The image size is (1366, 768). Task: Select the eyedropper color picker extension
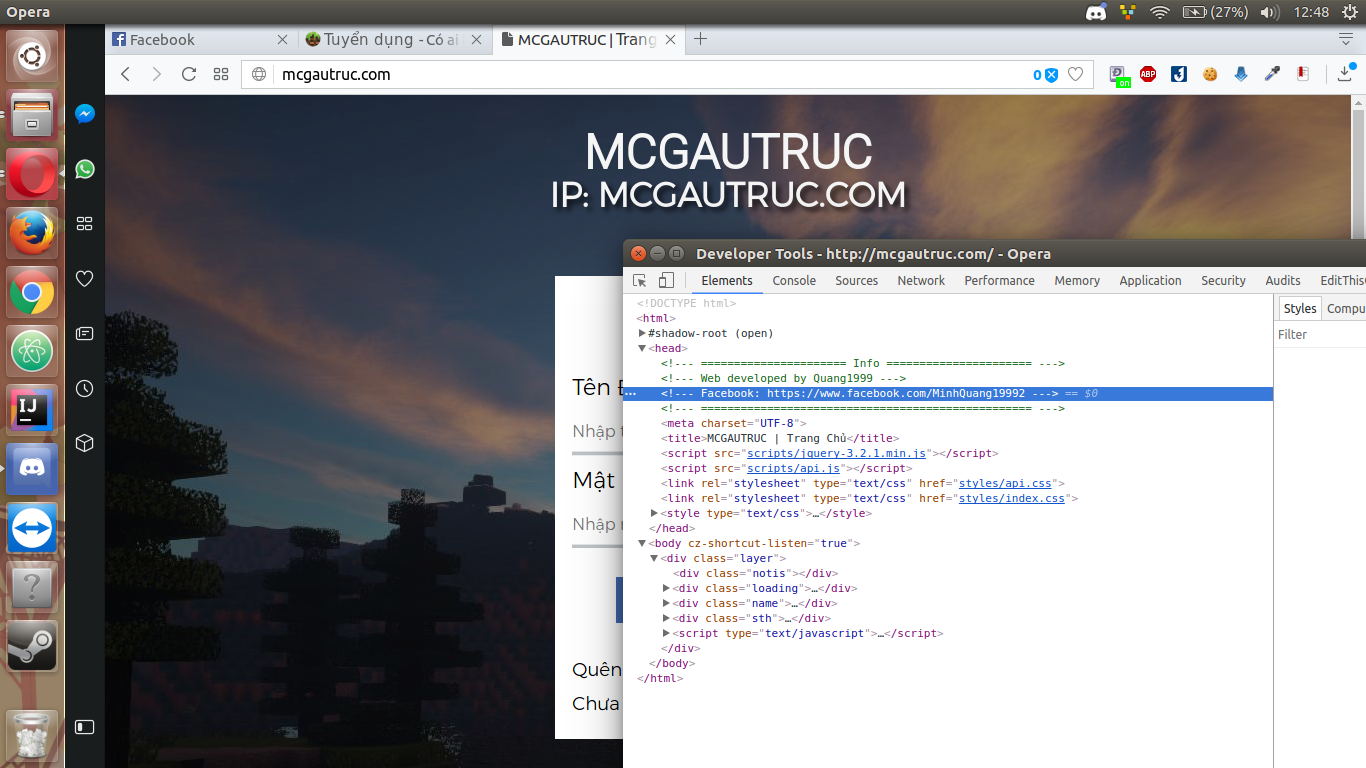click(x=1272, y=74)
